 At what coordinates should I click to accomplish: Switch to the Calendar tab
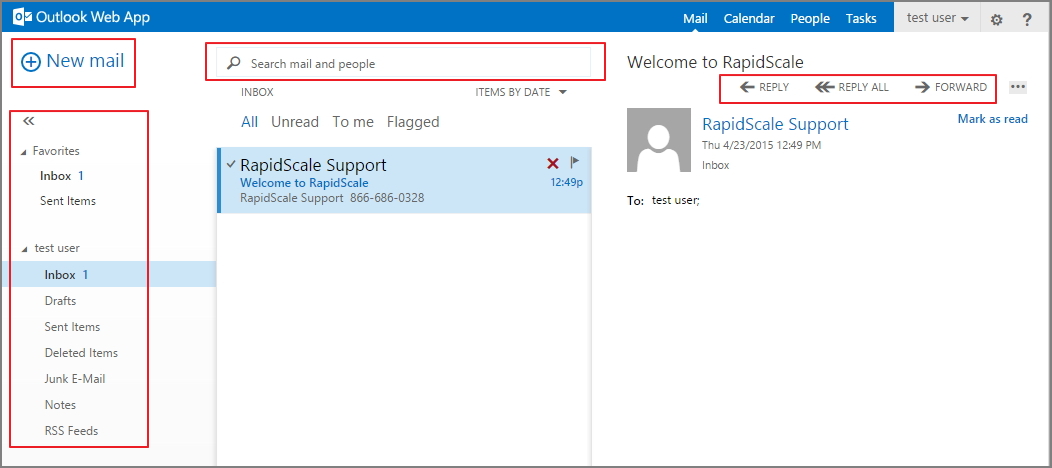click(749, 18)
